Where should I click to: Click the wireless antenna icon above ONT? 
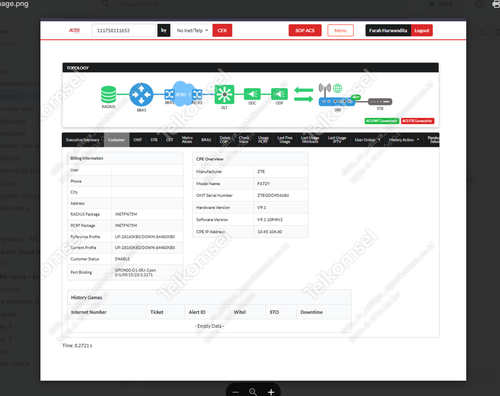click(x=325, y=89)
